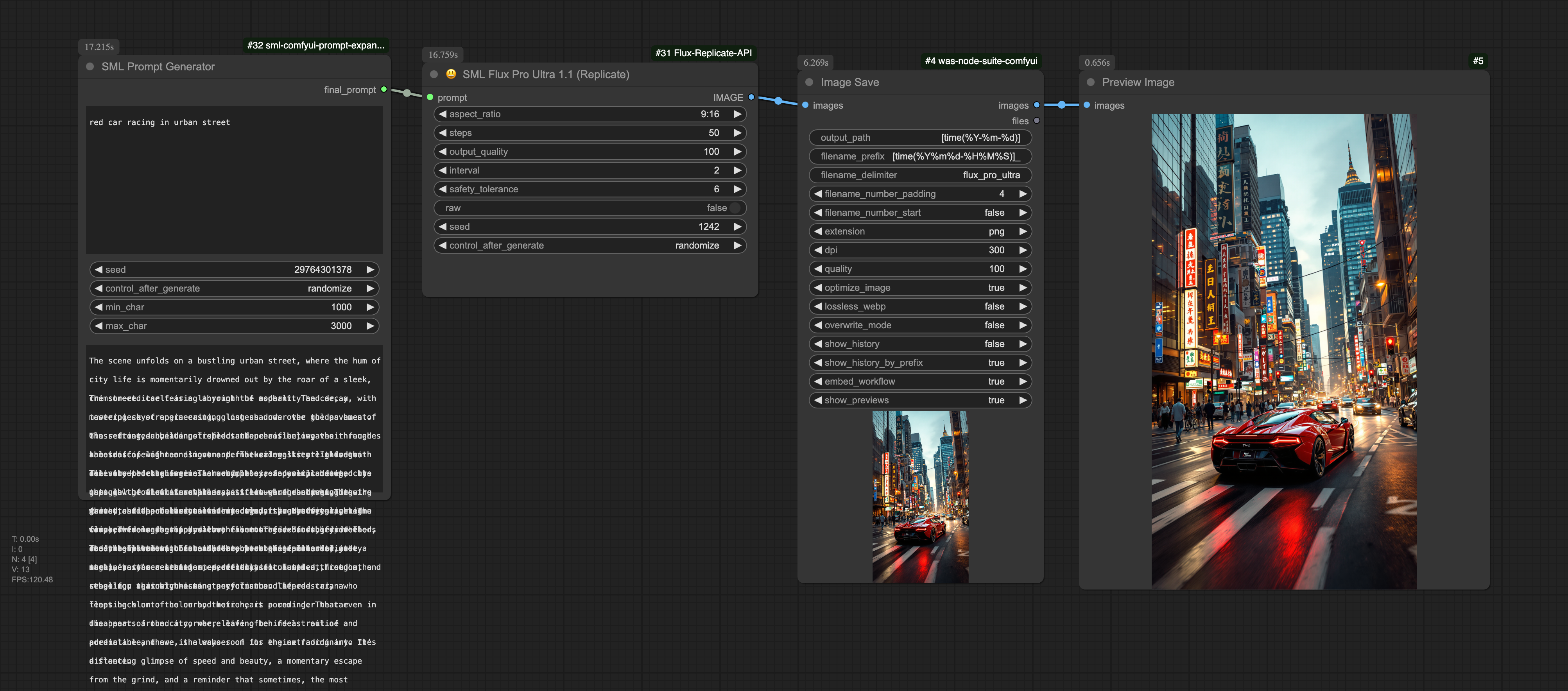Click the IMAGE output connector on Flux node
The height and width of the screenshot is (691, 1568).
coord(751,97)
